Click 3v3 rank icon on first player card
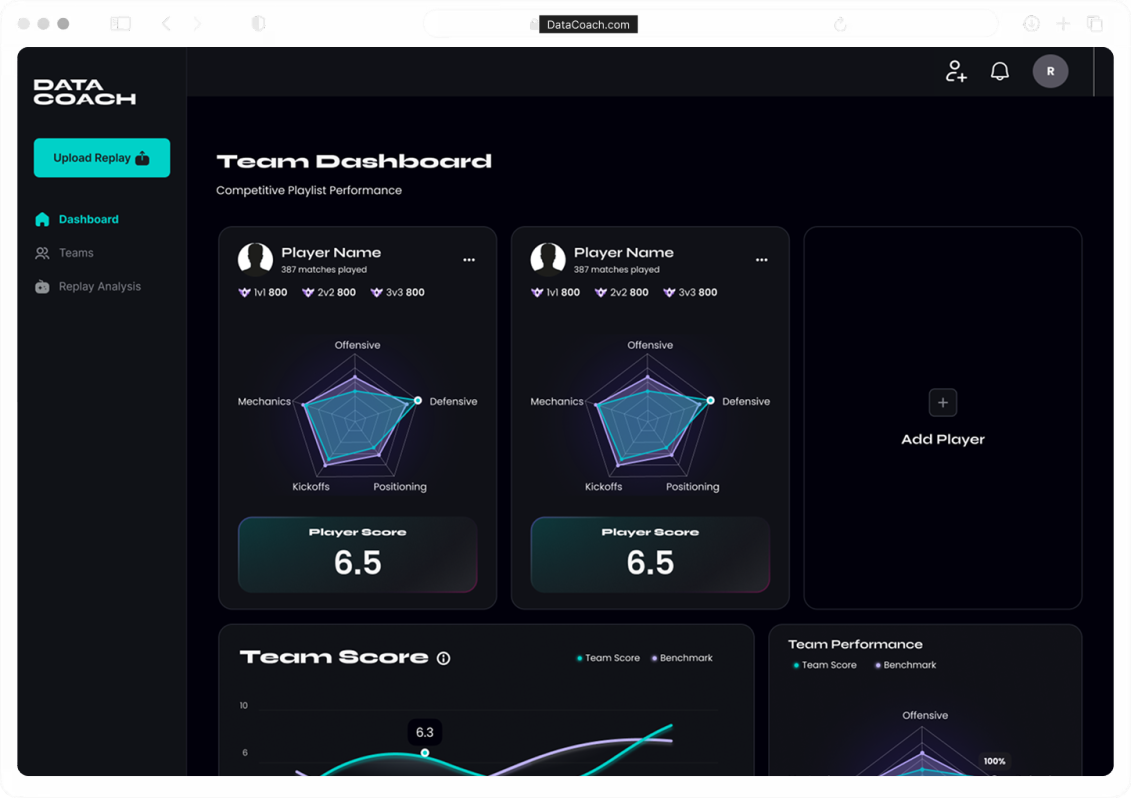The height and width of the screenshot is (798, 1131). click(377, 293)
